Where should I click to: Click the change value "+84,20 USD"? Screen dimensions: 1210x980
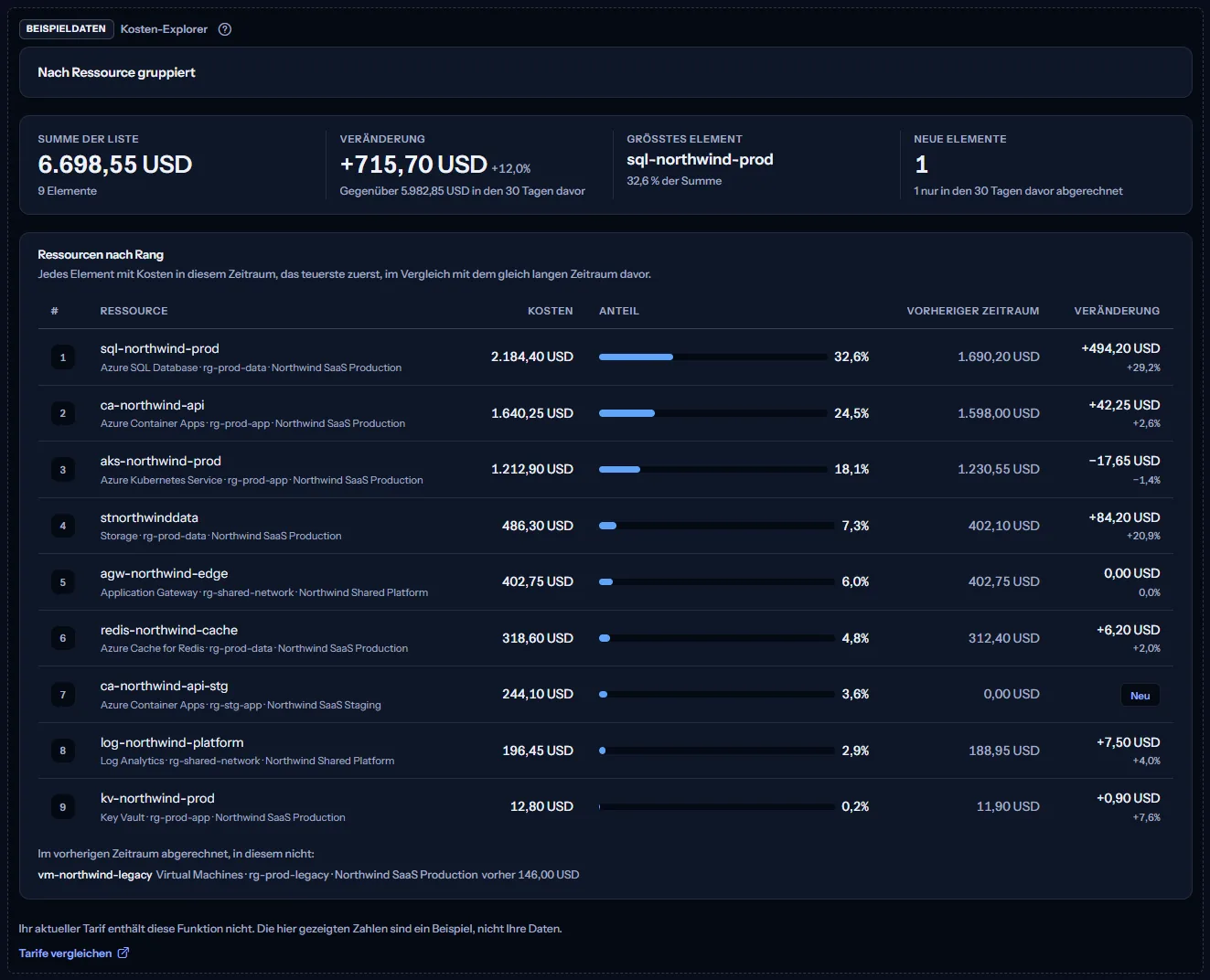click(x=1124, y=517)
